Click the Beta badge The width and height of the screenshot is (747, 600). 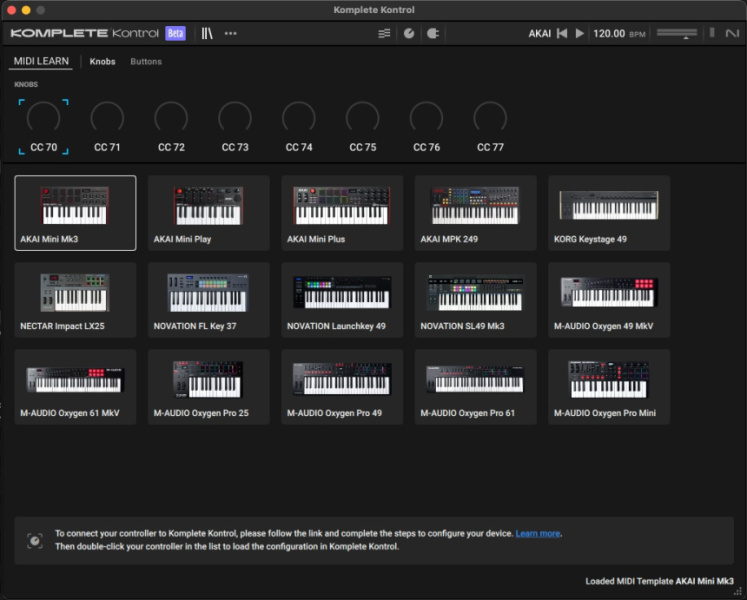(175, 33)
